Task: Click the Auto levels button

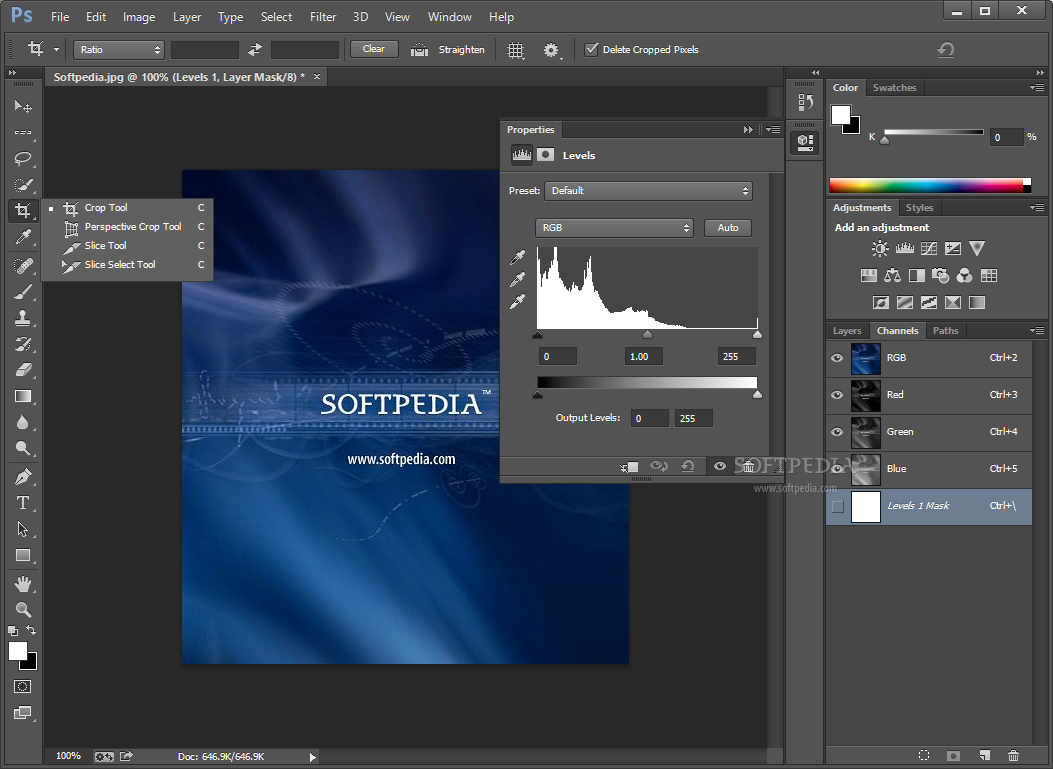Action: pos(728,228)
